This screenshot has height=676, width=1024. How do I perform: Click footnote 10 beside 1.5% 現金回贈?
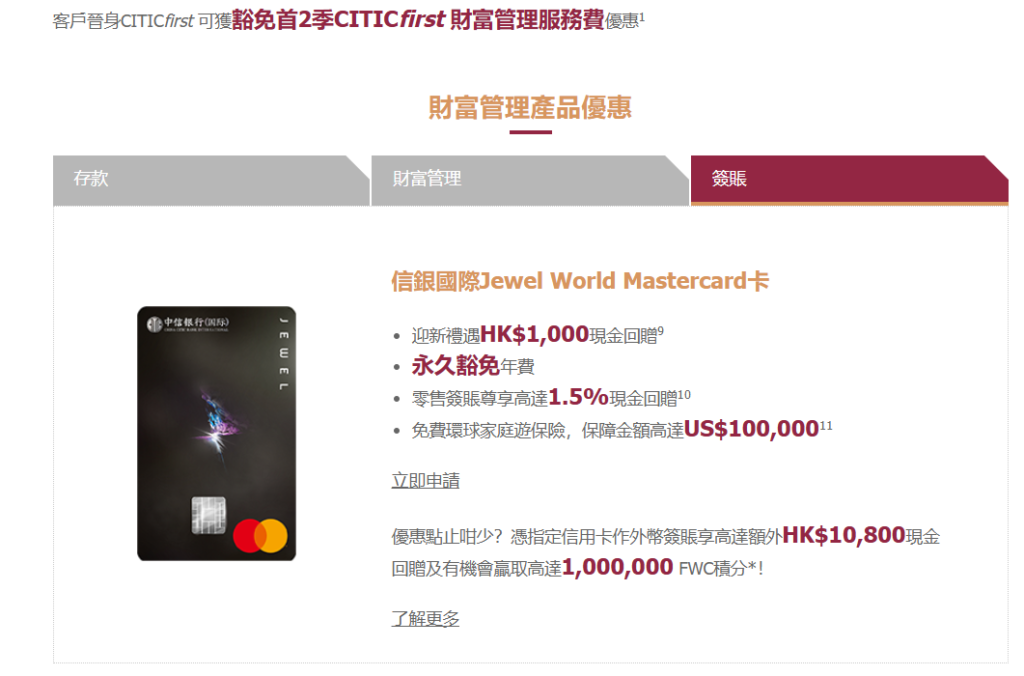[684, 394]
